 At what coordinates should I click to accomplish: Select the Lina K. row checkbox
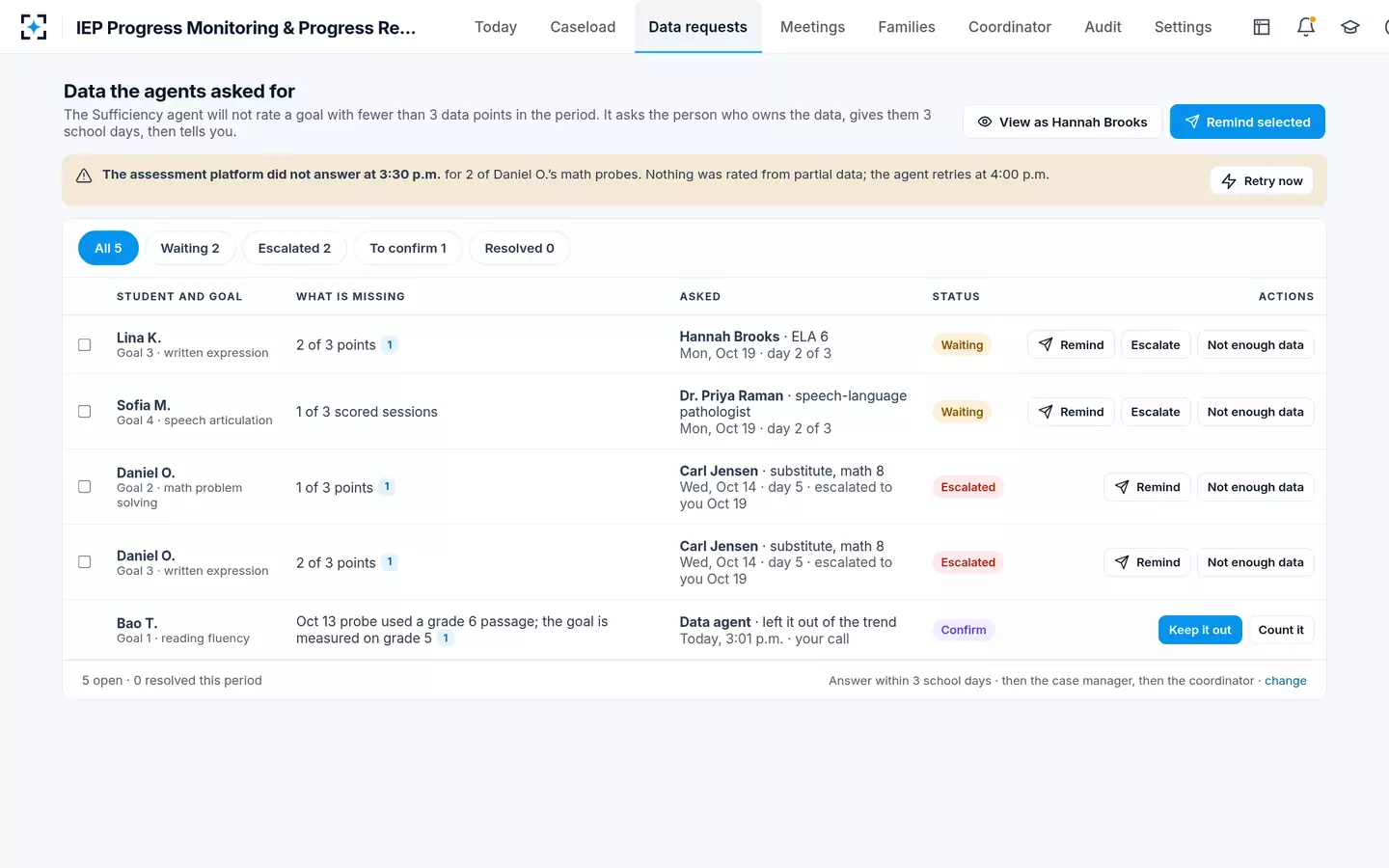click(85, 344)
